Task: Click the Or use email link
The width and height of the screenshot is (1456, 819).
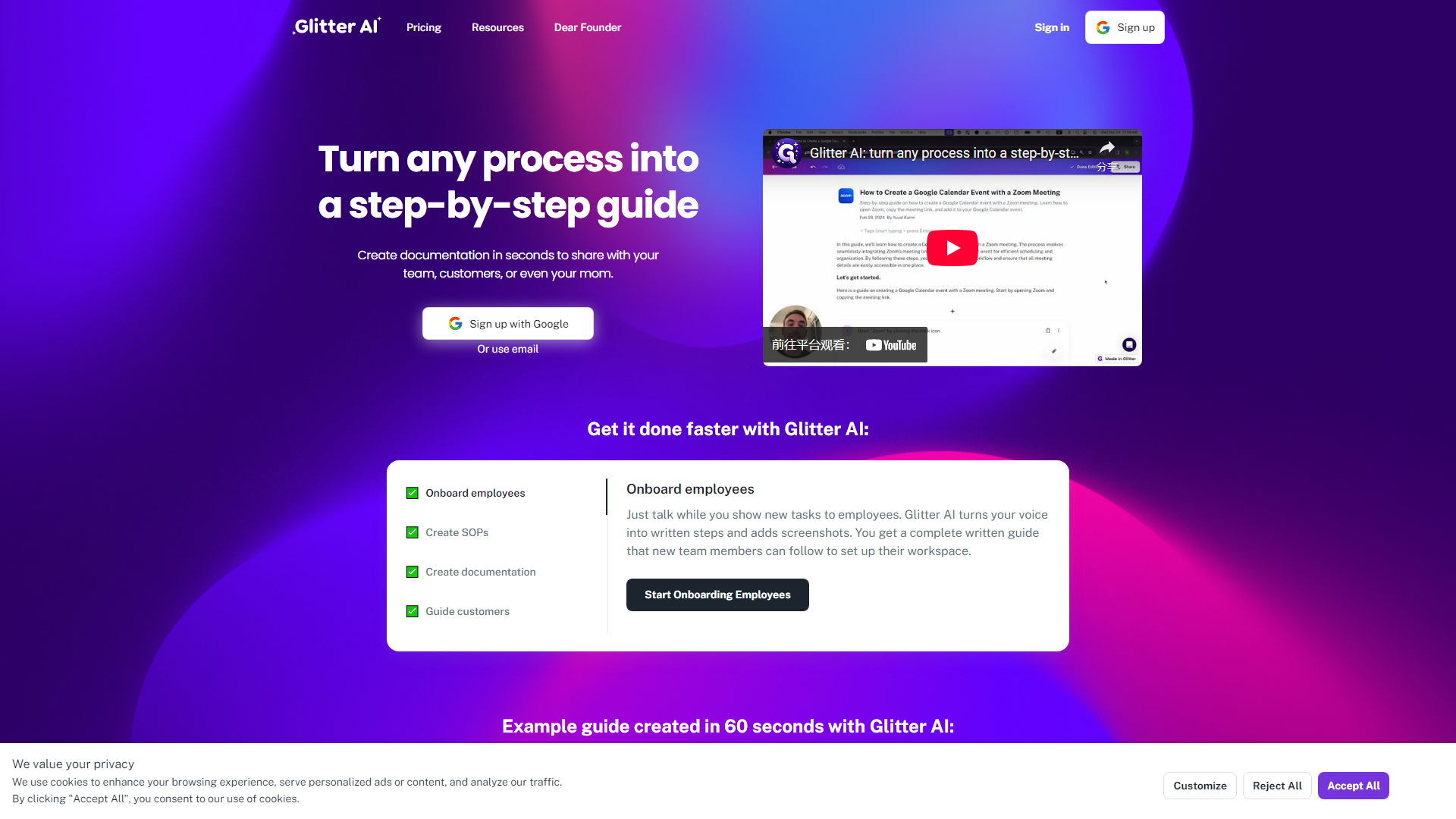Action: 508,348
